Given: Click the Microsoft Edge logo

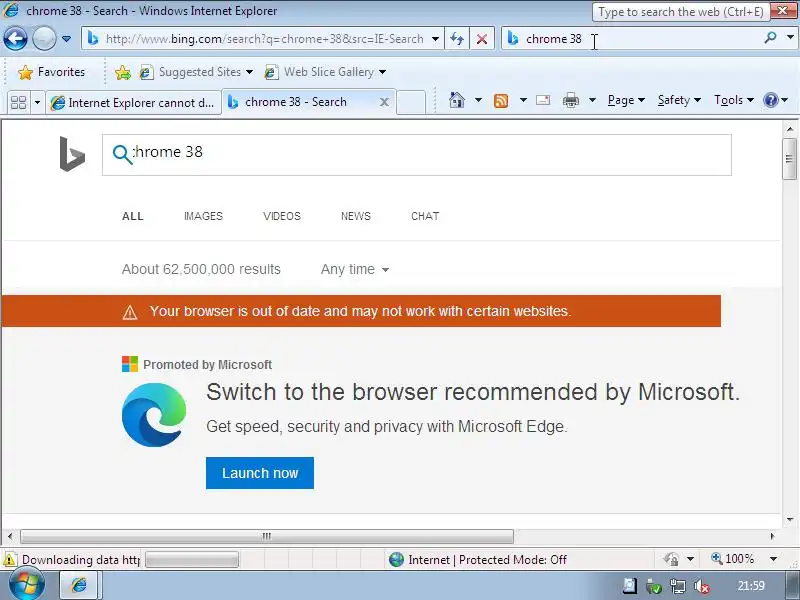Looking at the screenshot, I should pos(154,415).
